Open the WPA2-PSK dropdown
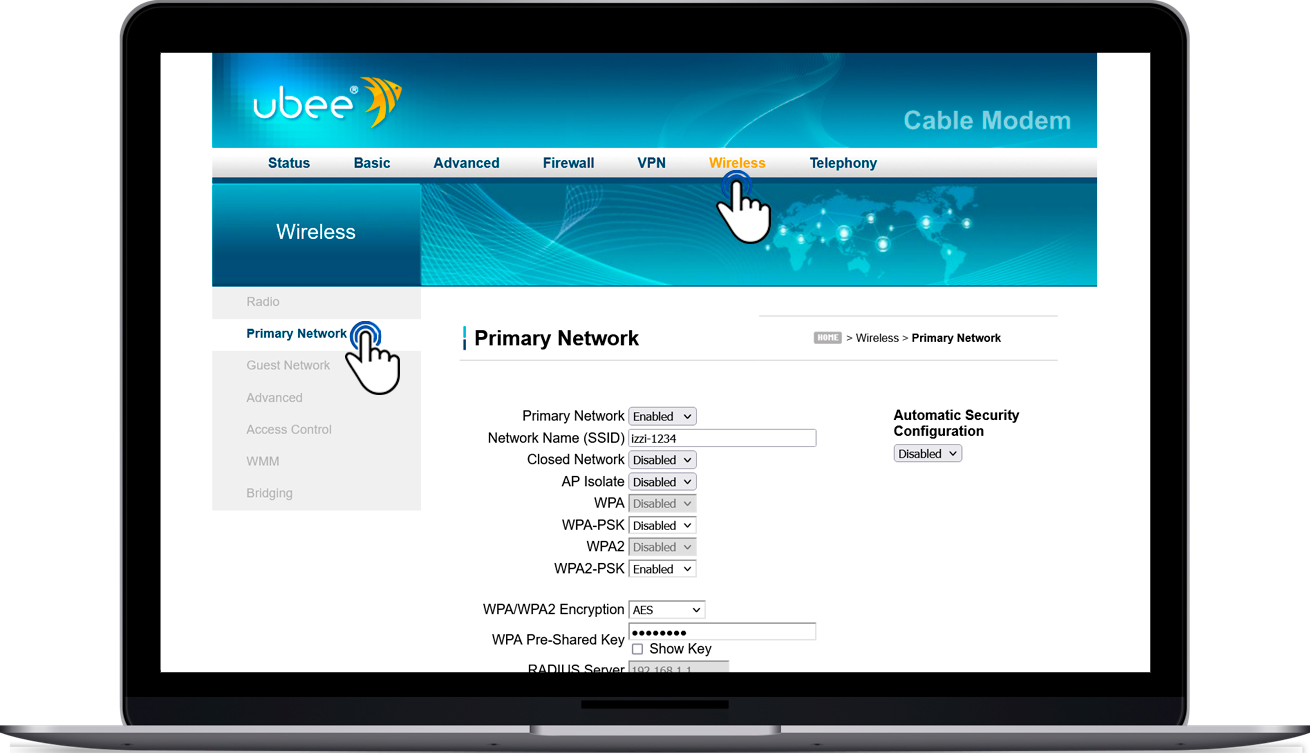Viewport: 1310px width, 754px height. [x=662, y=569]
